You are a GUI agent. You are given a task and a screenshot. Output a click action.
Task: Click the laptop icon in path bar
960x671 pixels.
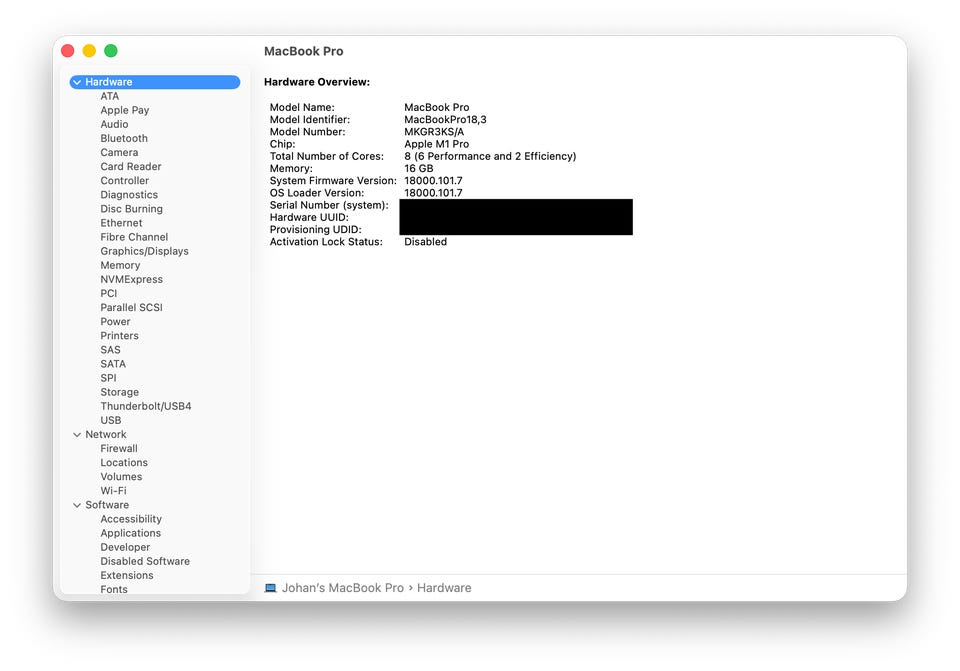(270, 588)
